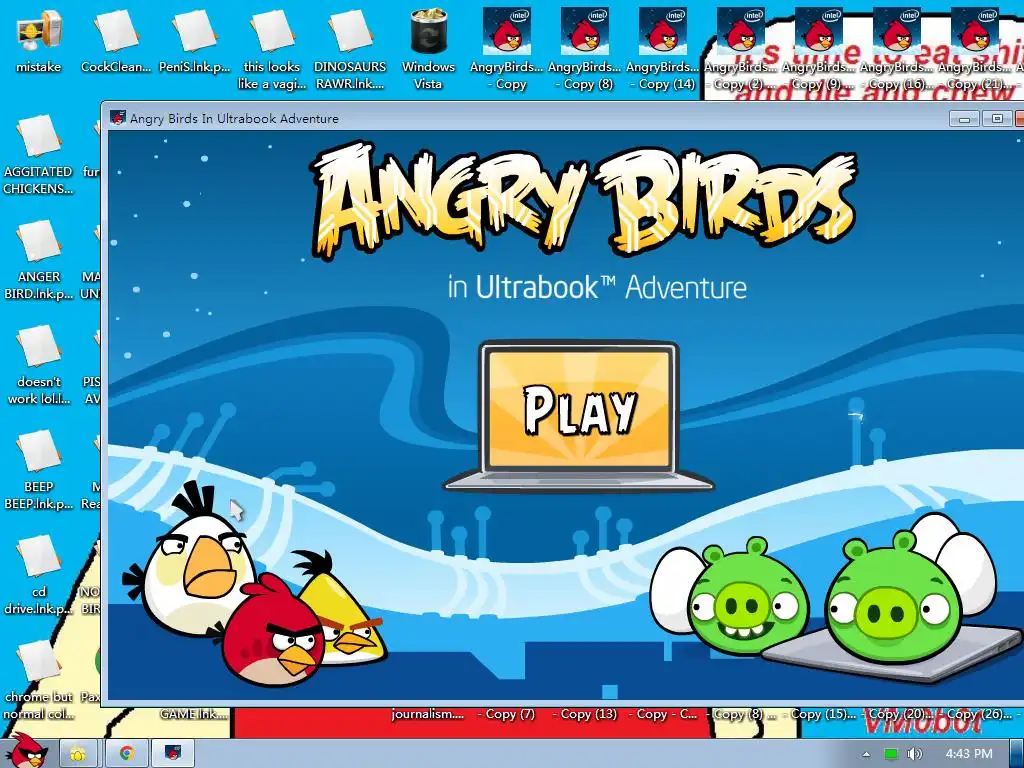Click the red bird character
This screenshot has width=1024, height=768.
275,633
